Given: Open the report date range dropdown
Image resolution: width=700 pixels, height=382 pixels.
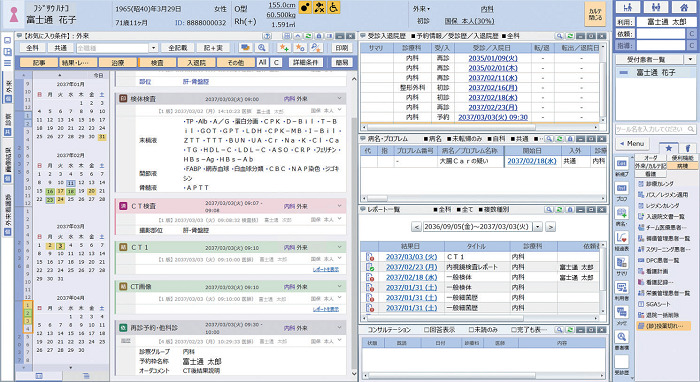Looking at the screenshot, I should pos(538,227).
